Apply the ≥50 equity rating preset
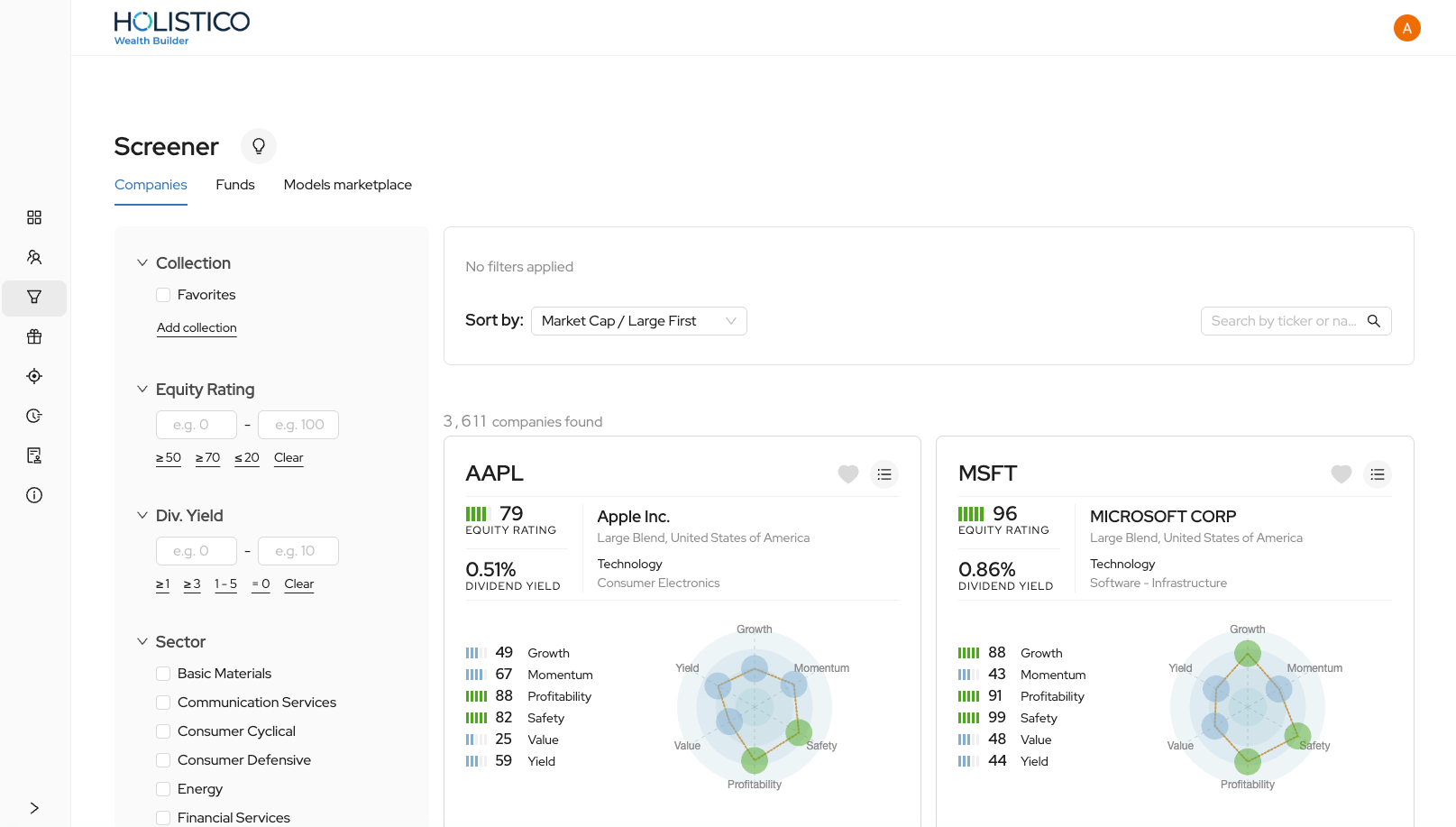The image size is (1456, 827). (x=169, y=458)
